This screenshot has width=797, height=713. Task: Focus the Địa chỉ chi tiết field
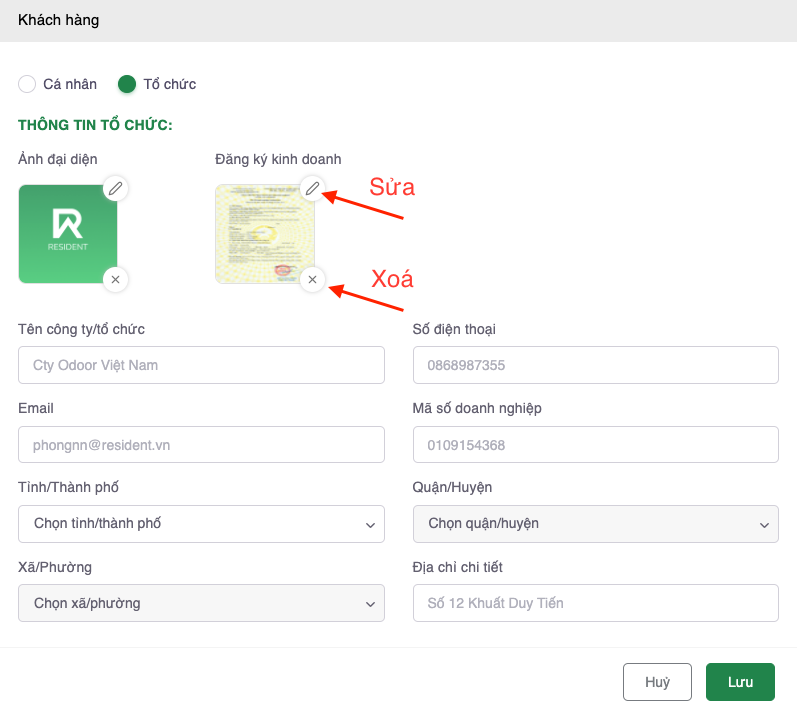coord(595,603)
